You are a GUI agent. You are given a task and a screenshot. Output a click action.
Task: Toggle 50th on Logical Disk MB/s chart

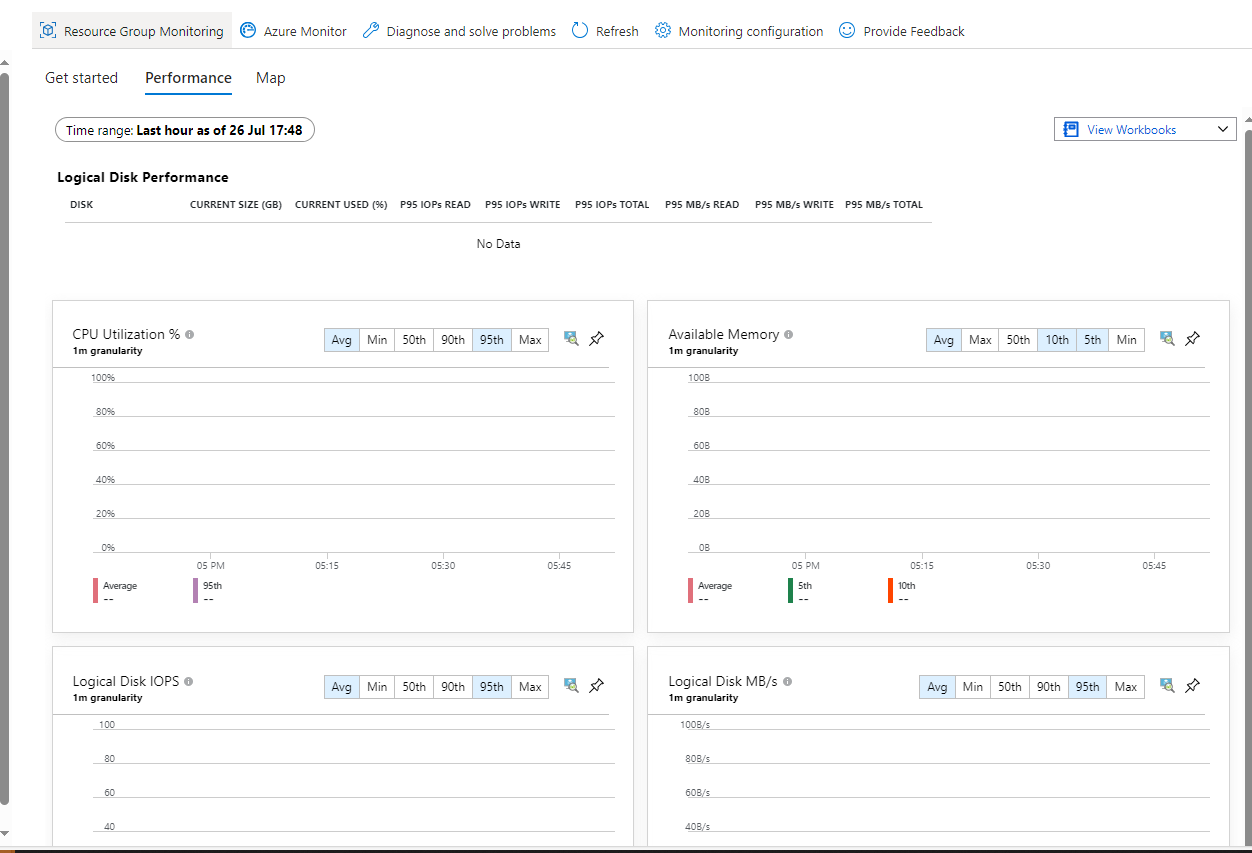1010,687
